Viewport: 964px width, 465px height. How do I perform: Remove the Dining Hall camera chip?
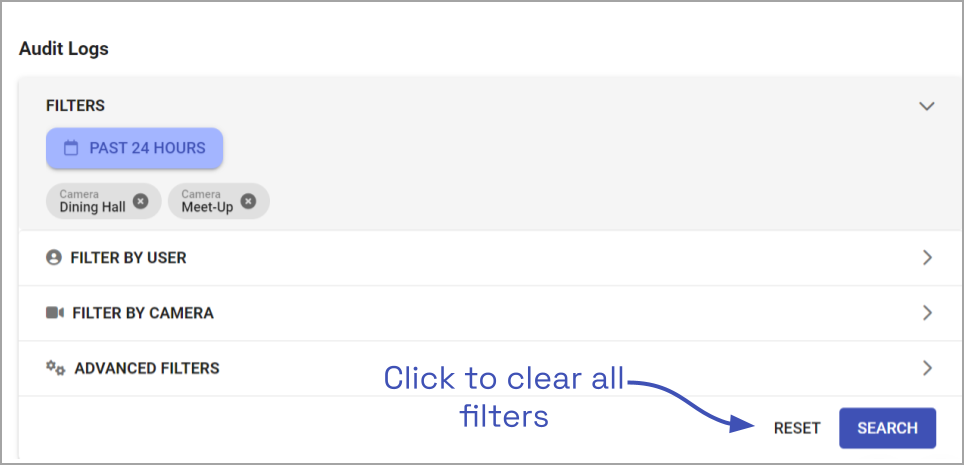[141, 201]
